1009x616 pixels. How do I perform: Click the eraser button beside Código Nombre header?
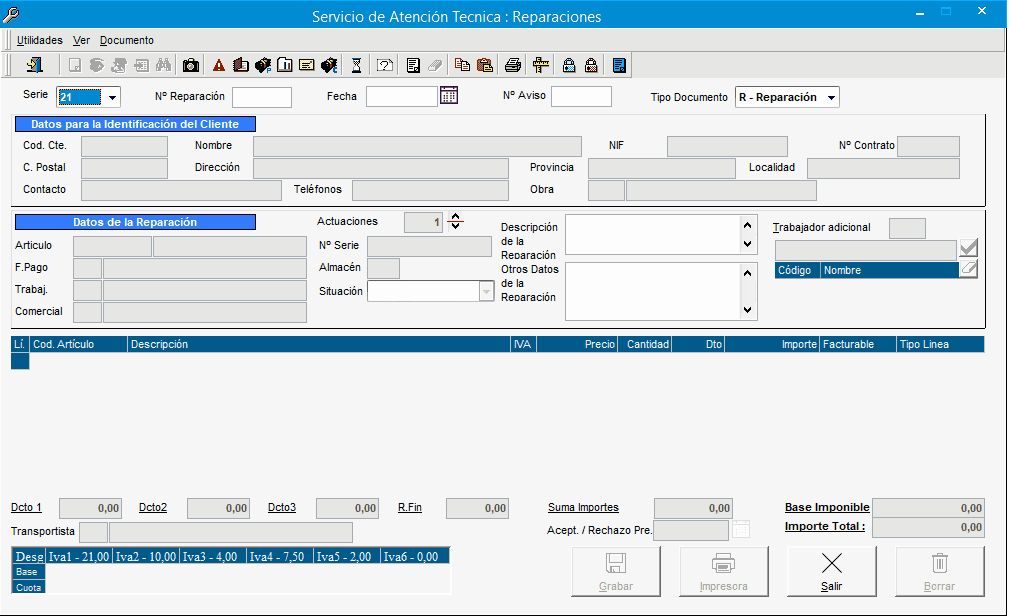[968, 270]
